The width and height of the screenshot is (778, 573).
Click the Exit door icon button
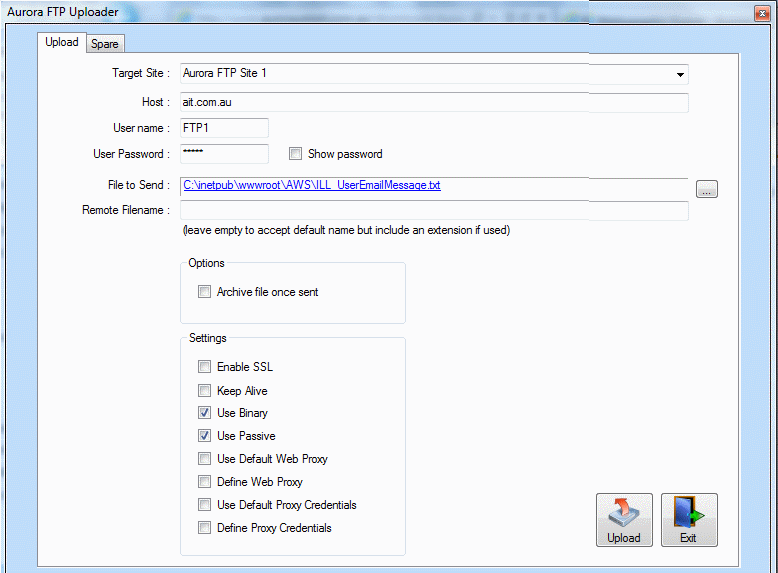(689, 520)
